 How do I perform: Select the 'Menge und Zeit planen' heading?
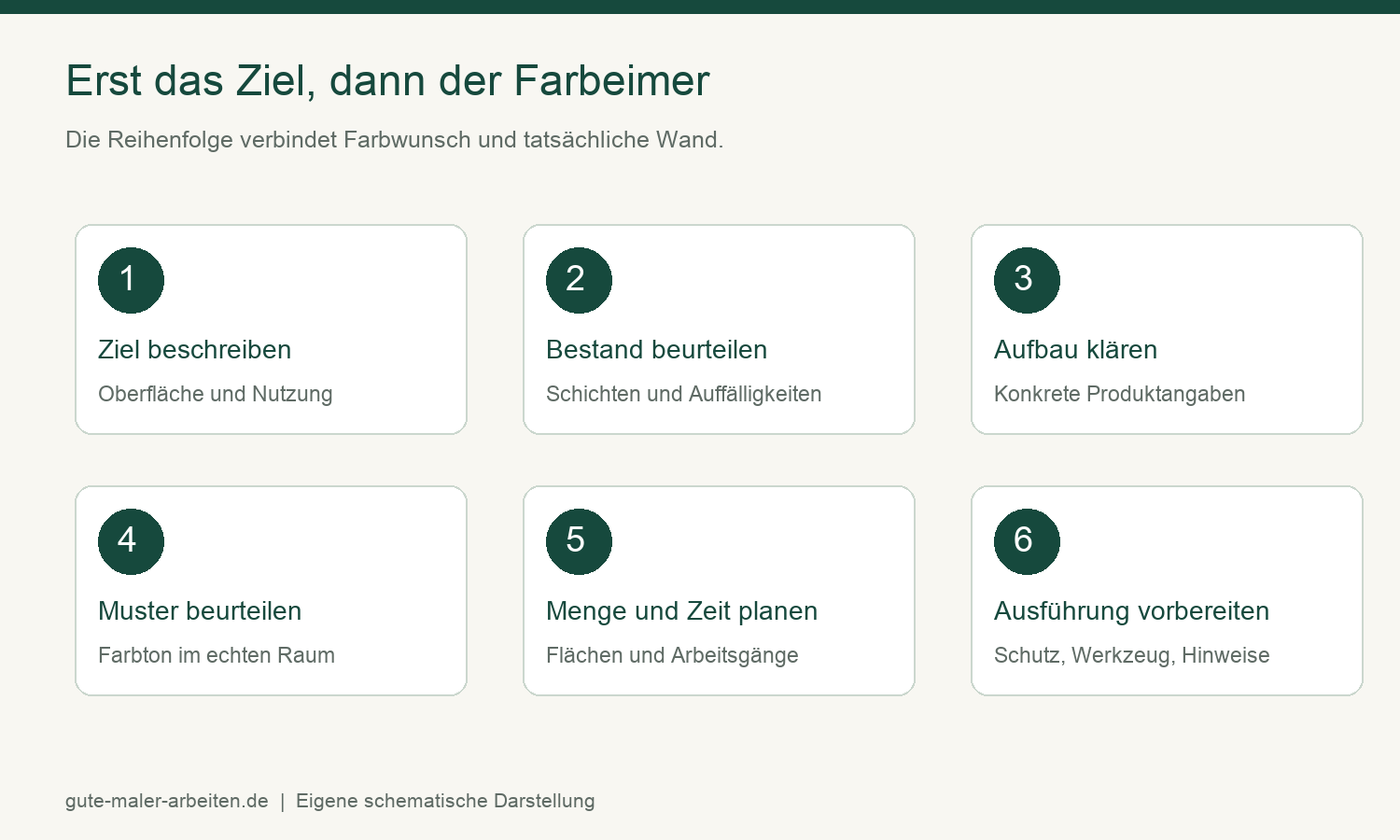tap(682, 611)
